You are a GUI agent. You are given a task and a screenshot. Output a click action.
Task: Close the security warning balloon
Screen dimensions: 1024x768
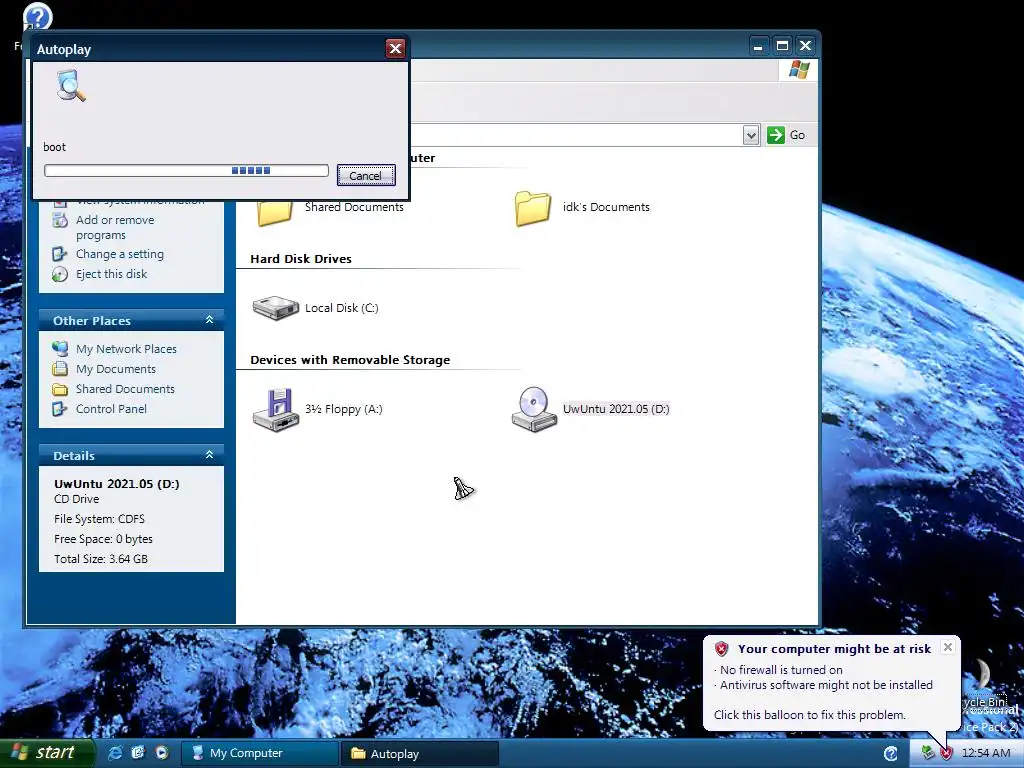948,647
